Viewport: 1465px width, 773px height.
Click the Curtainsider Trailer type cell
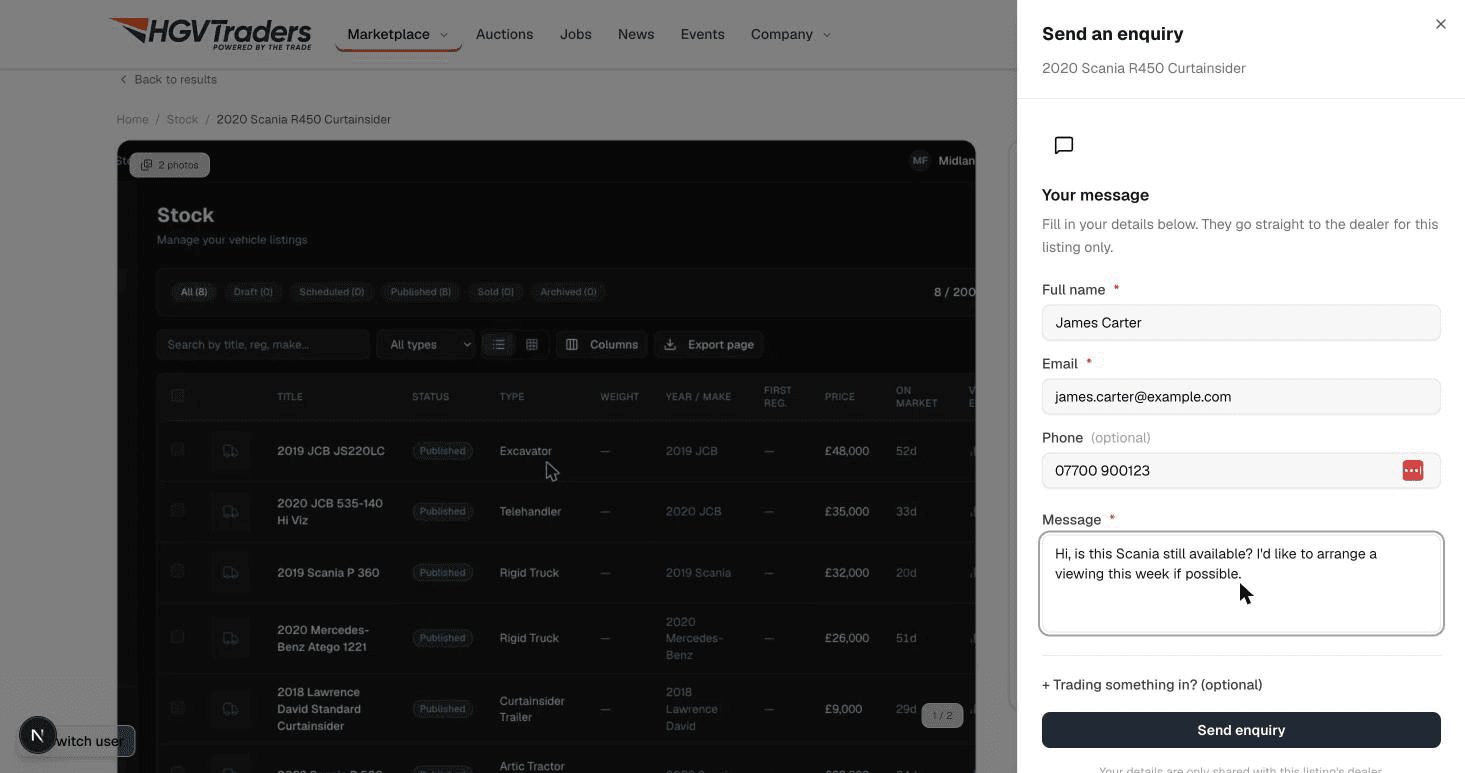pyautogui.click(x=532, y=709)
